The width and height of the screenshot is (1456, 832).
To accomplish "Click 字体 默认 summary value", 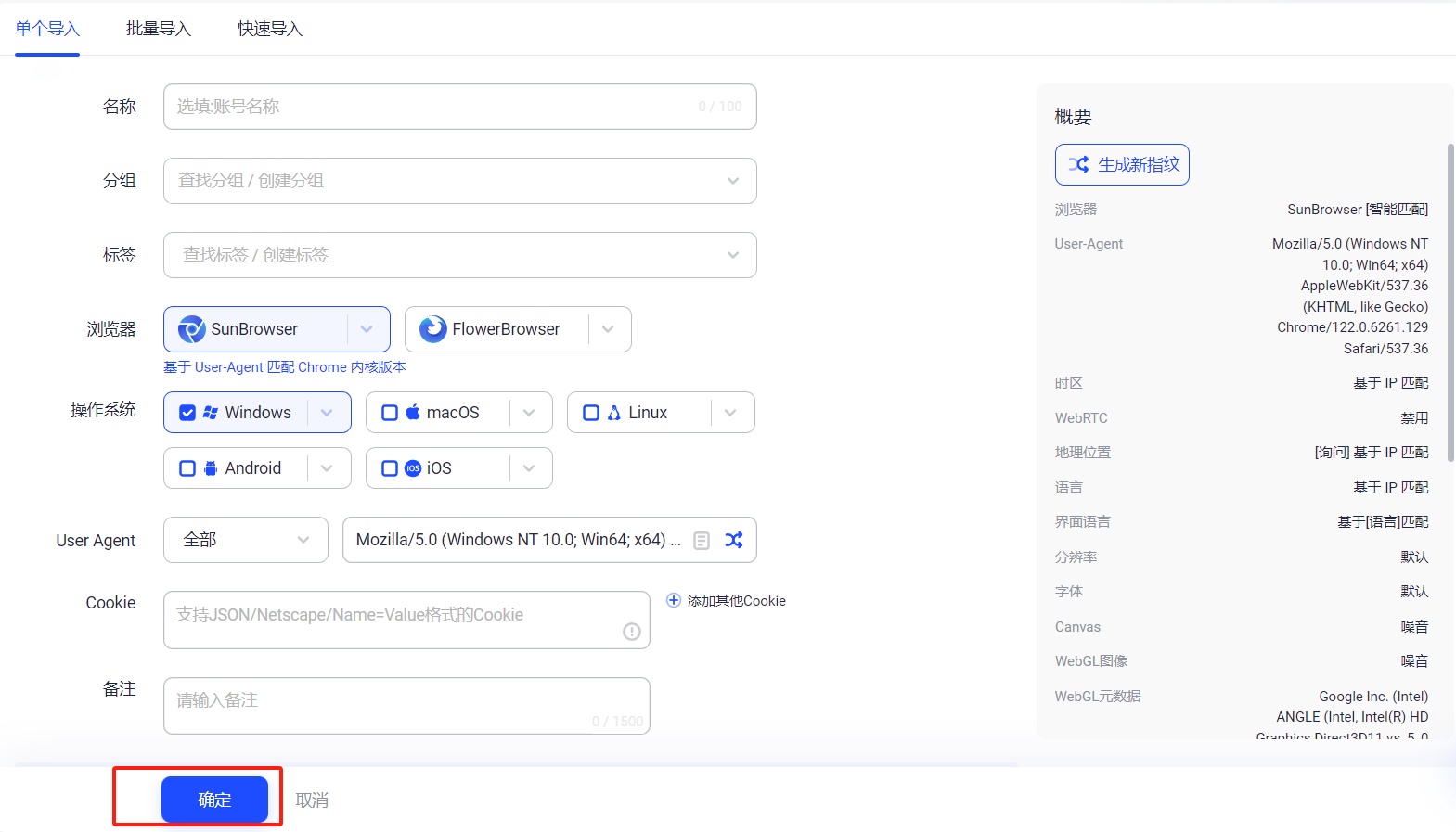I will (1414, 592).
